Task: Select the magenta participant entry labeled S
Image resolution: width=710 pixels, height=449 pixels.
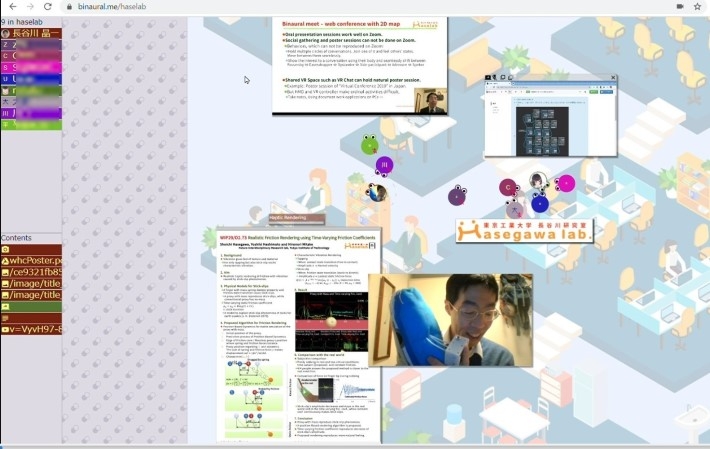Action: pos(31,67)
